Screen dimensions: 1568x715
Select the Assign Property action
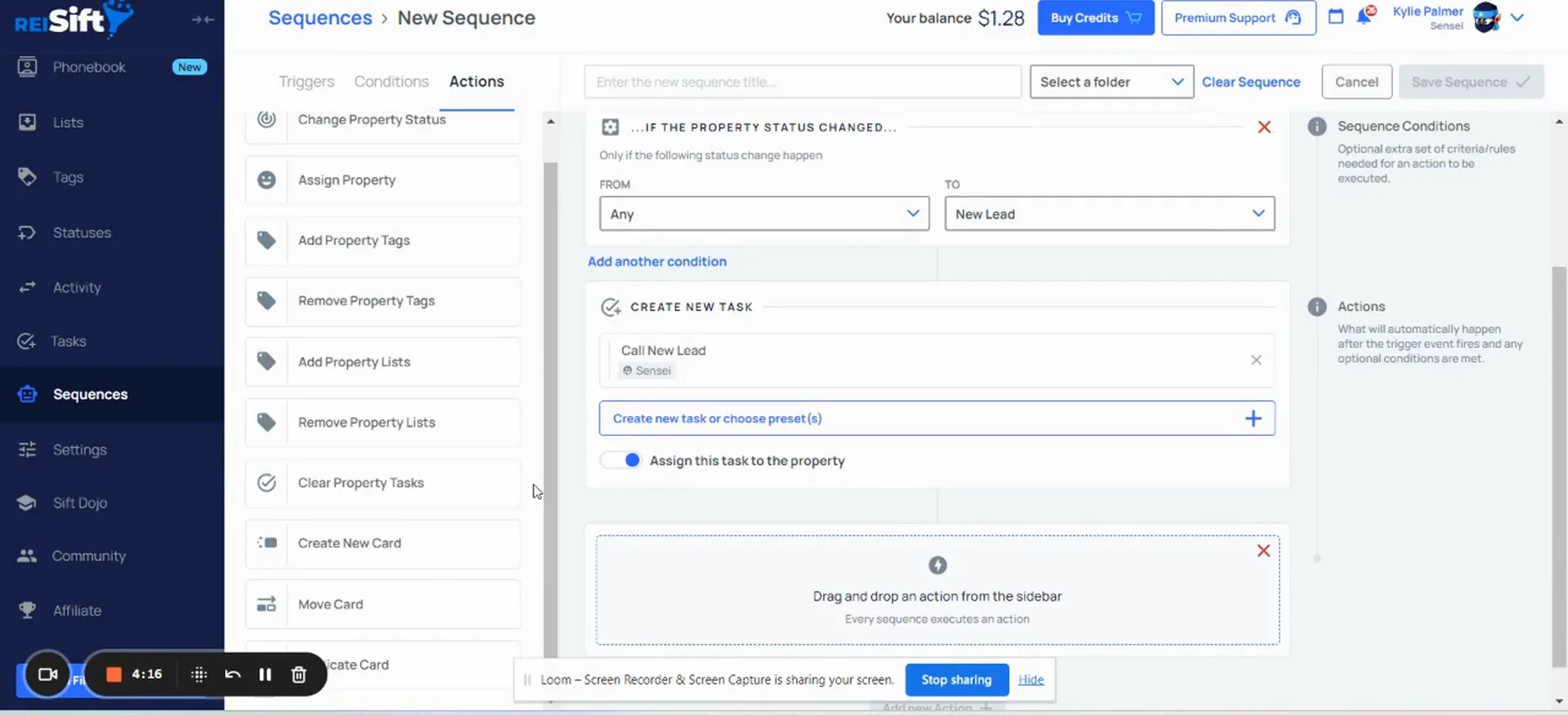point(383,180)
